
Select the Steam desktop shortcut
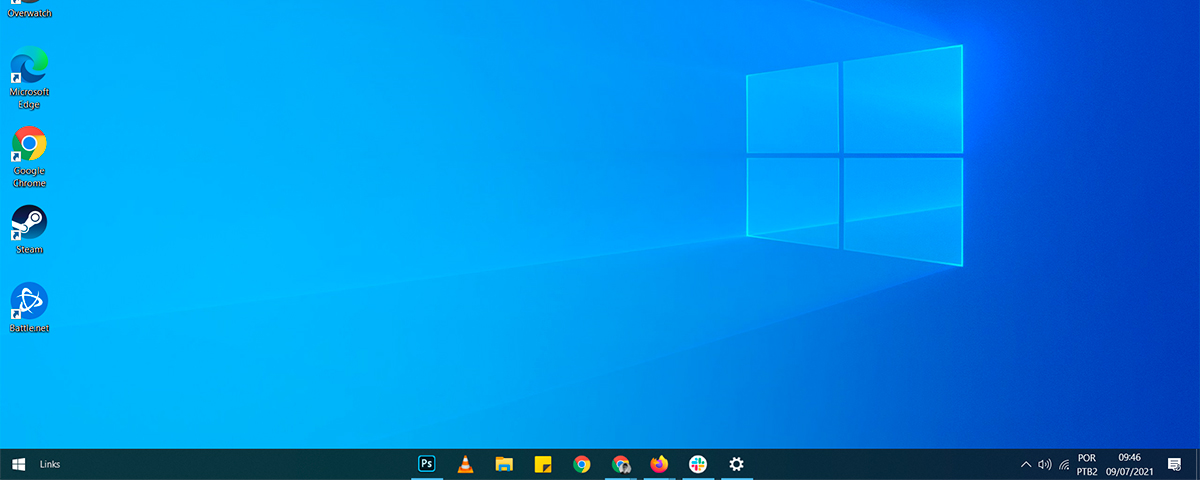click(x=29, y=230)
